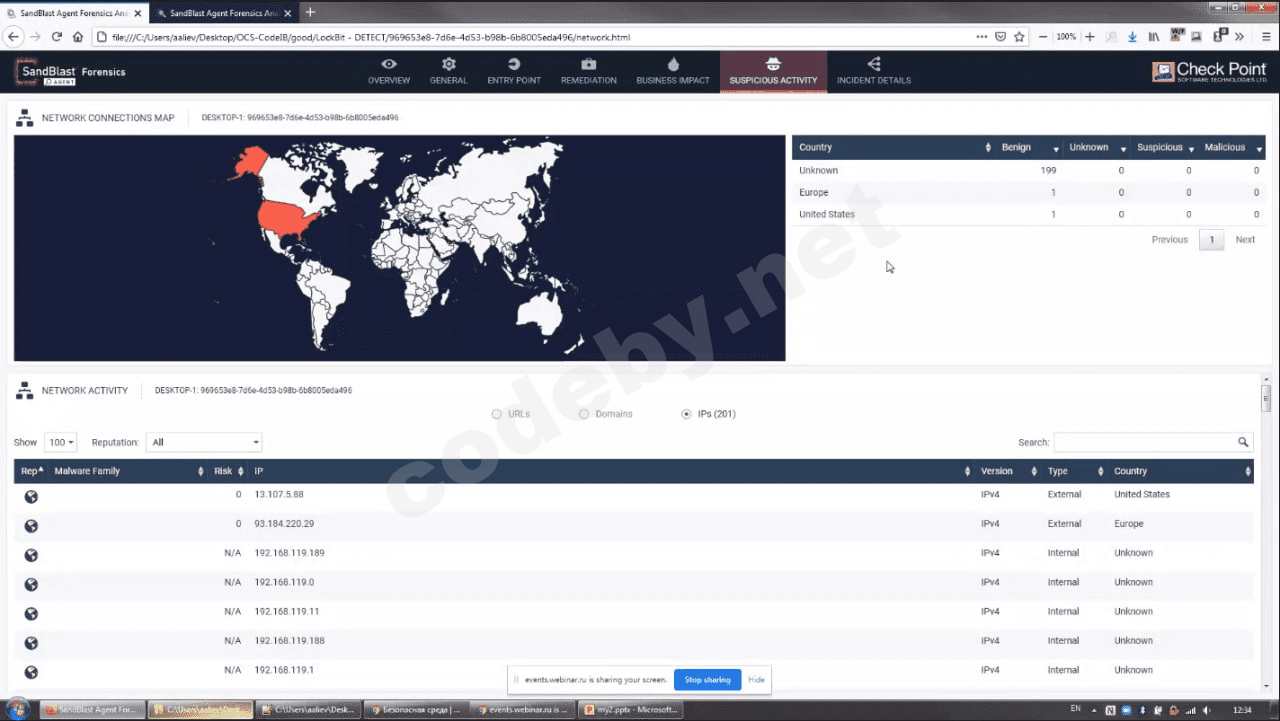Go to the browser home page
Screen dimensions: 1280x721
78,37
